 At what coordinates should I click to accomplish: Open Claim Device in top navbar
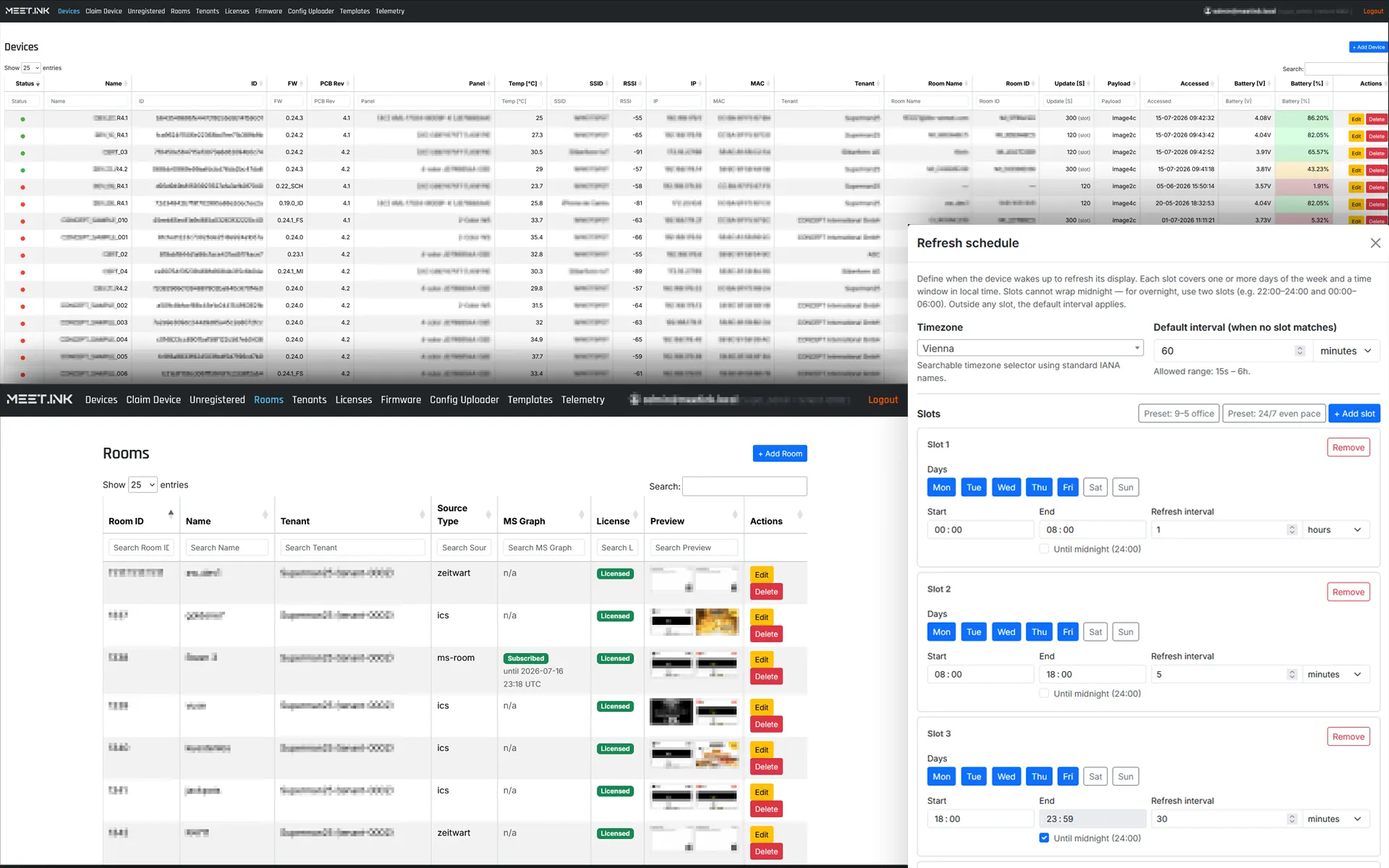coord(103,12)
